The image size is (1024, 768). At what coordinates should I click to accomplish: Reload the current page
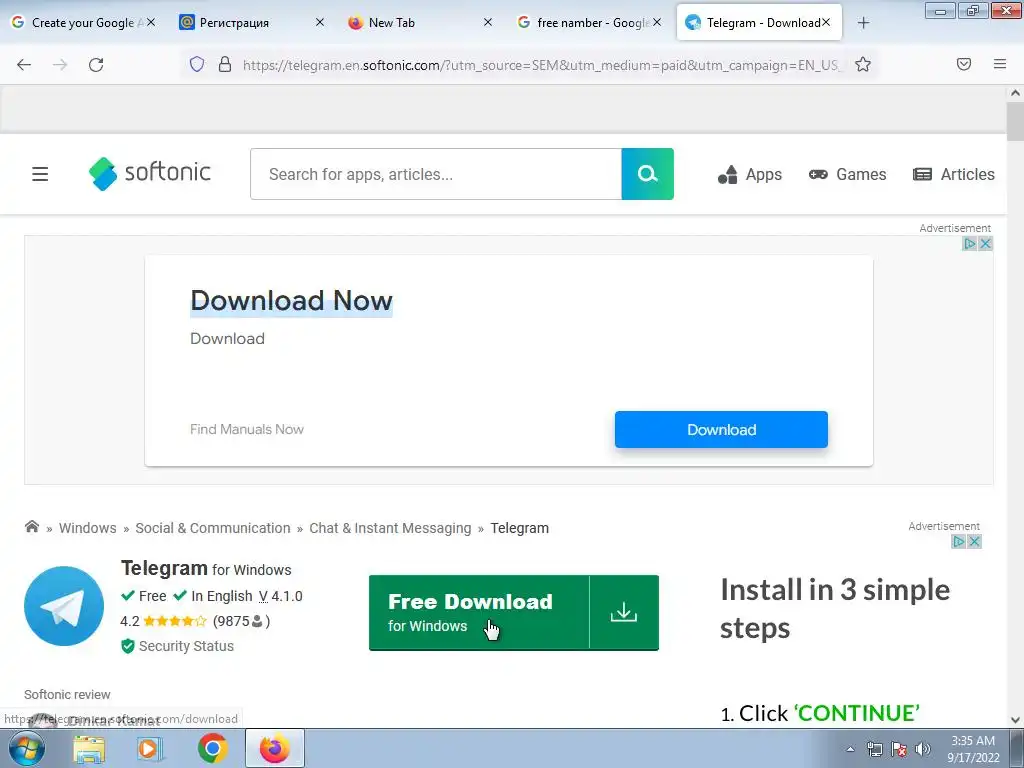pyautogui.click(x=96, y=65)
